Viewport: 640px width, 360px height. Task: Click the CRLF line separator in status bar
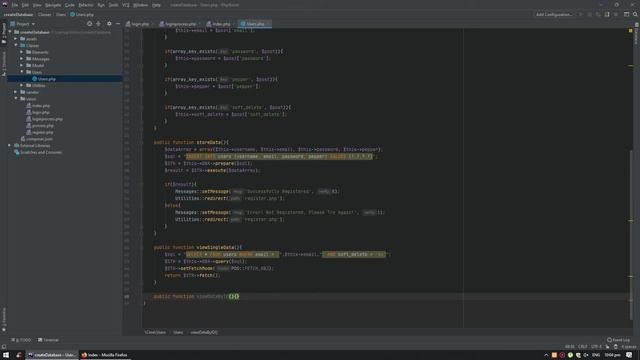click(x=582, y=347)
